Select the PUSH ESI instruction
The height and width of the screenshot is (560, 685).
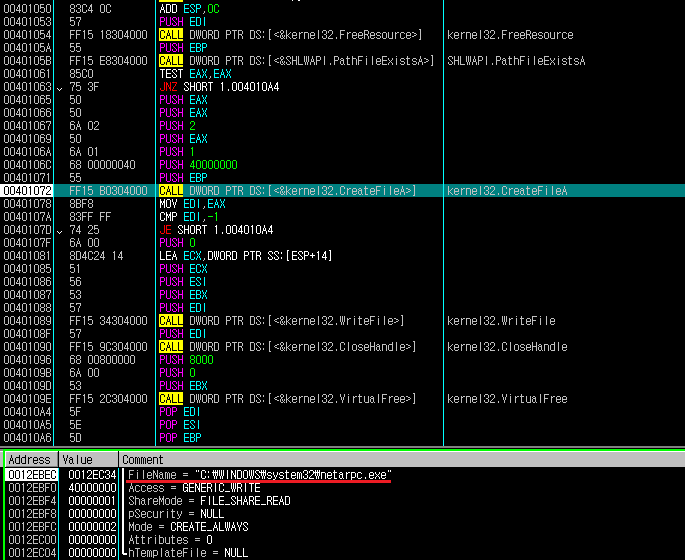point(183,282)
